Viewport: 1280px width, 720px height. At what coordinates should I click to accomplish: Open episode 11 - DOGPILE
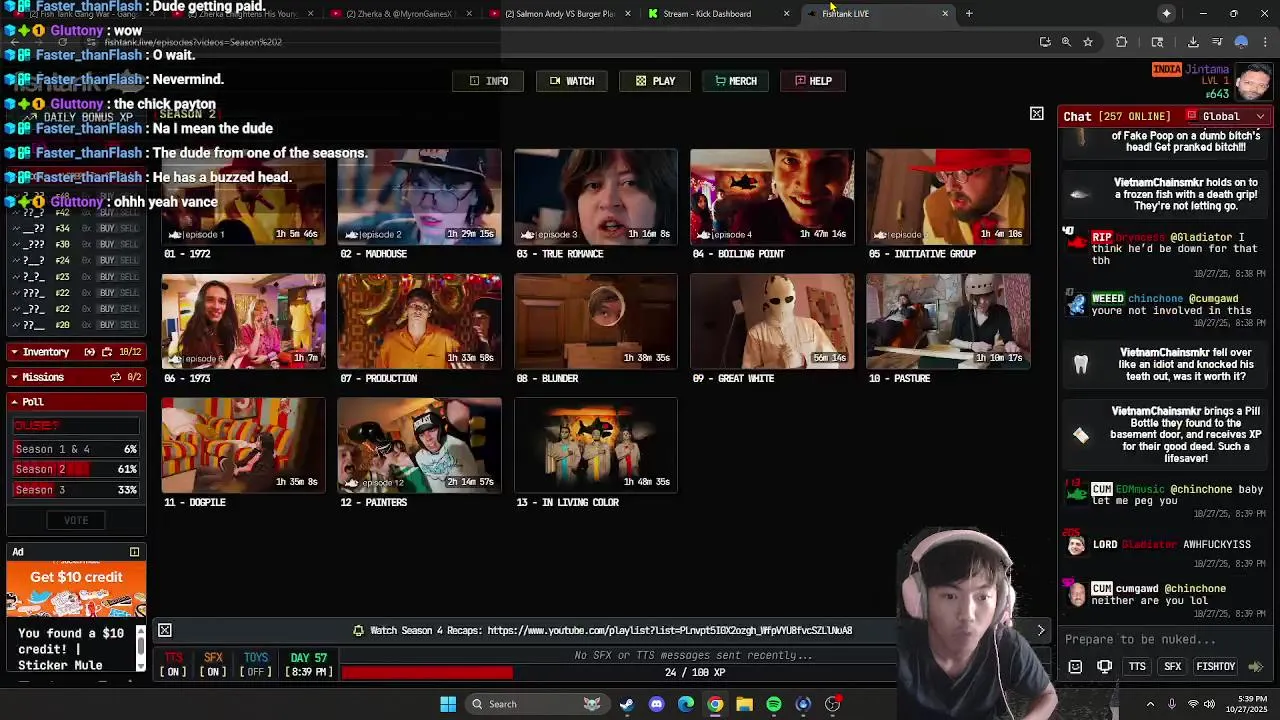pos(243,445)
